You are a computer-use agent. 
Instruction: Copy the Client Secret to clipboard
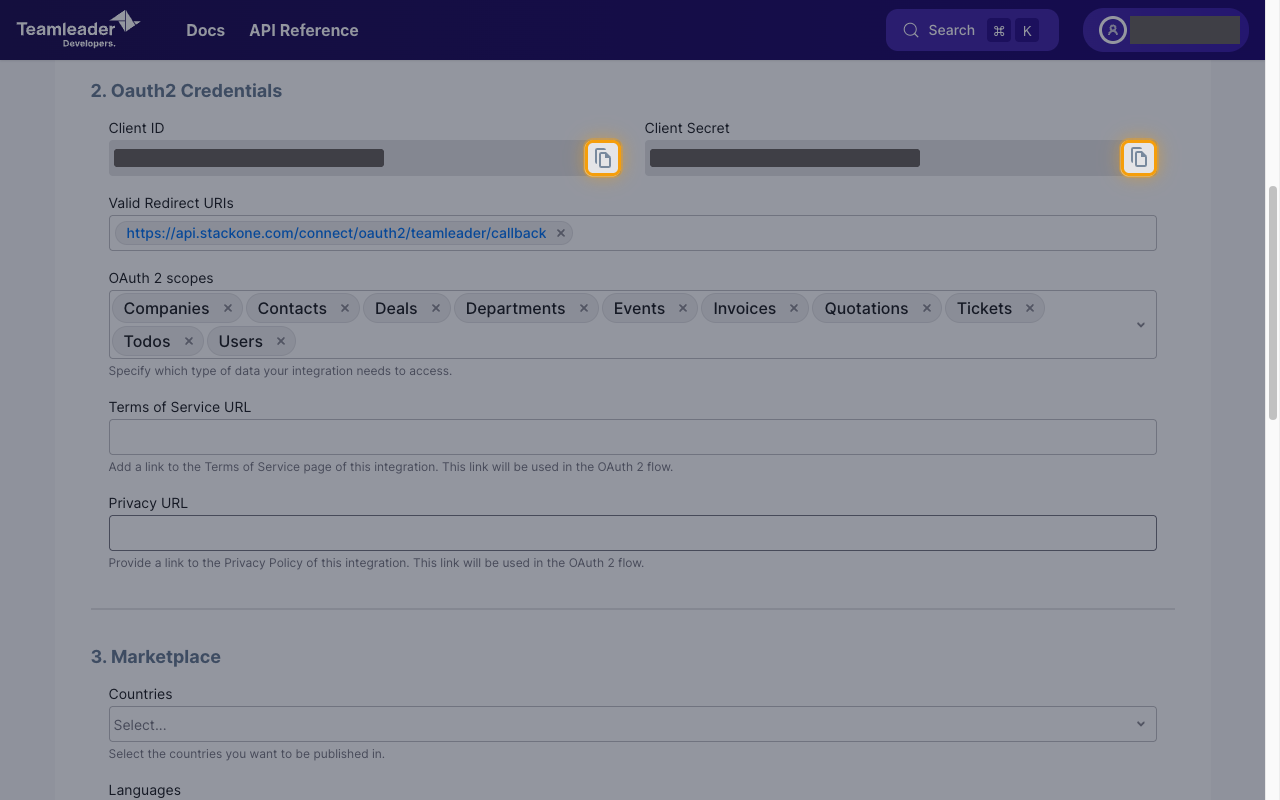click(1139, 158)
